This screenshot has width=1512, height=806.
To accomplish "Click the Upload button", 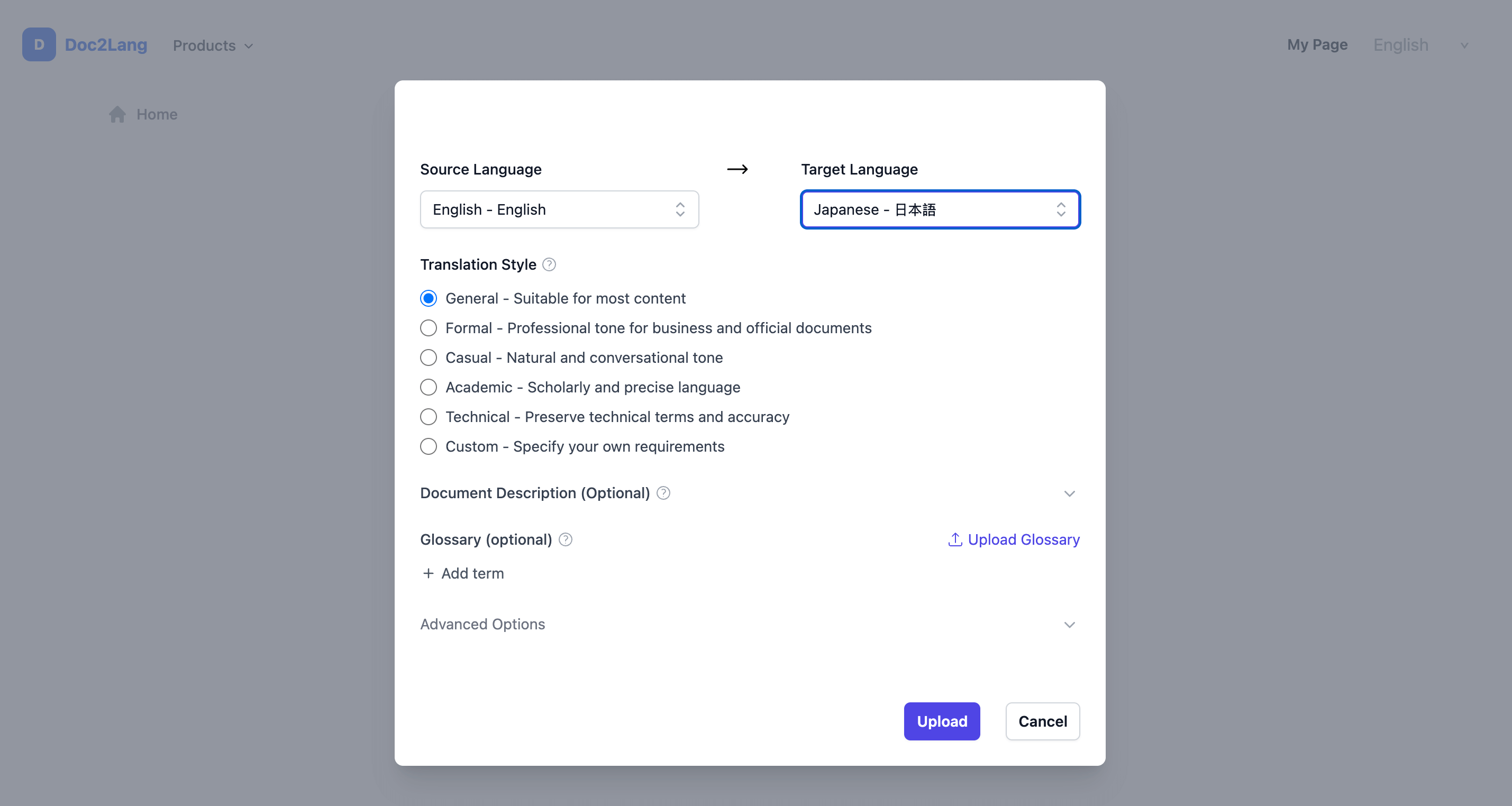I will click(x=942, y=721).
